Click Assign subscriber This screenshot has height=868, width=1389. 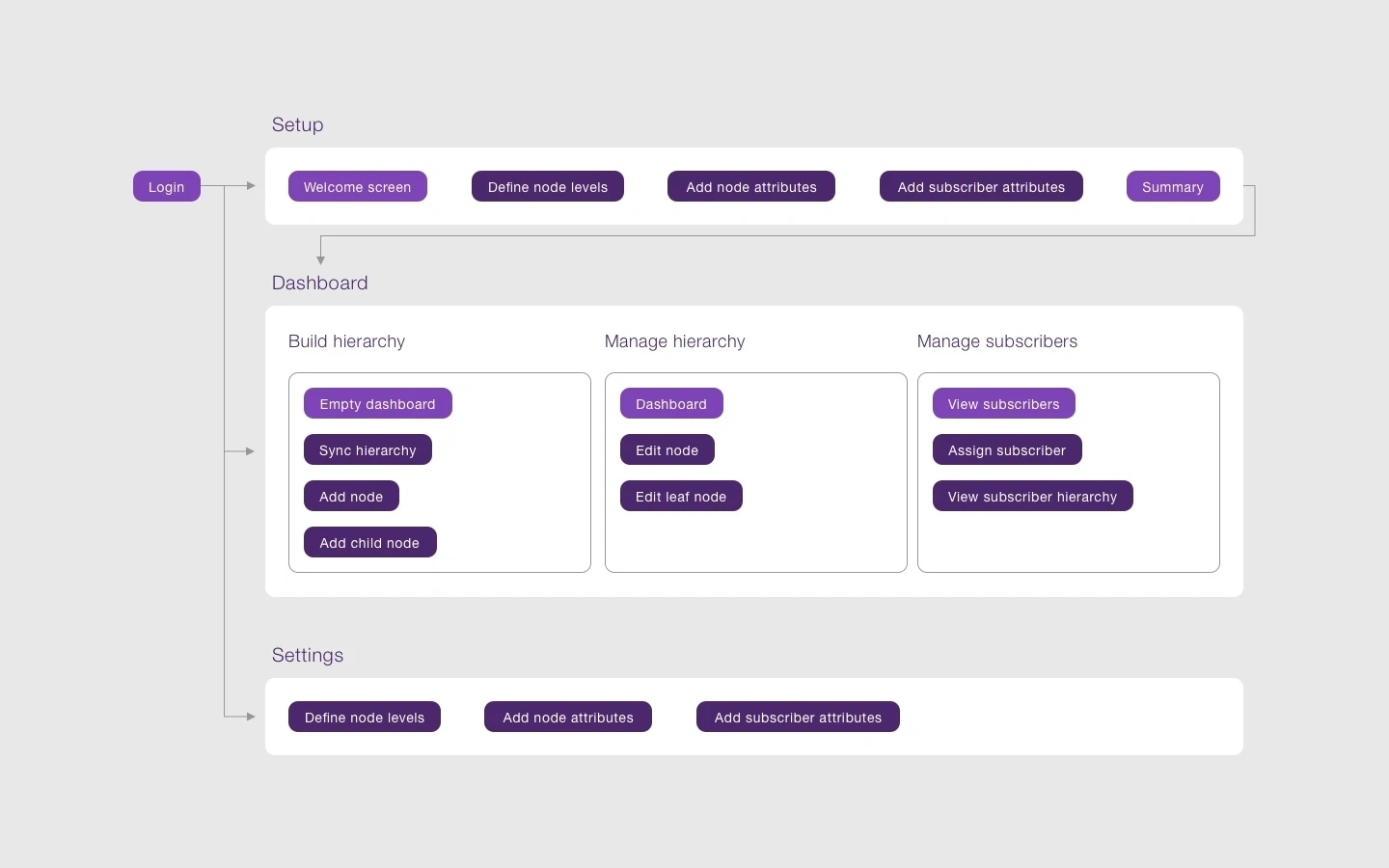[1007, 449]
